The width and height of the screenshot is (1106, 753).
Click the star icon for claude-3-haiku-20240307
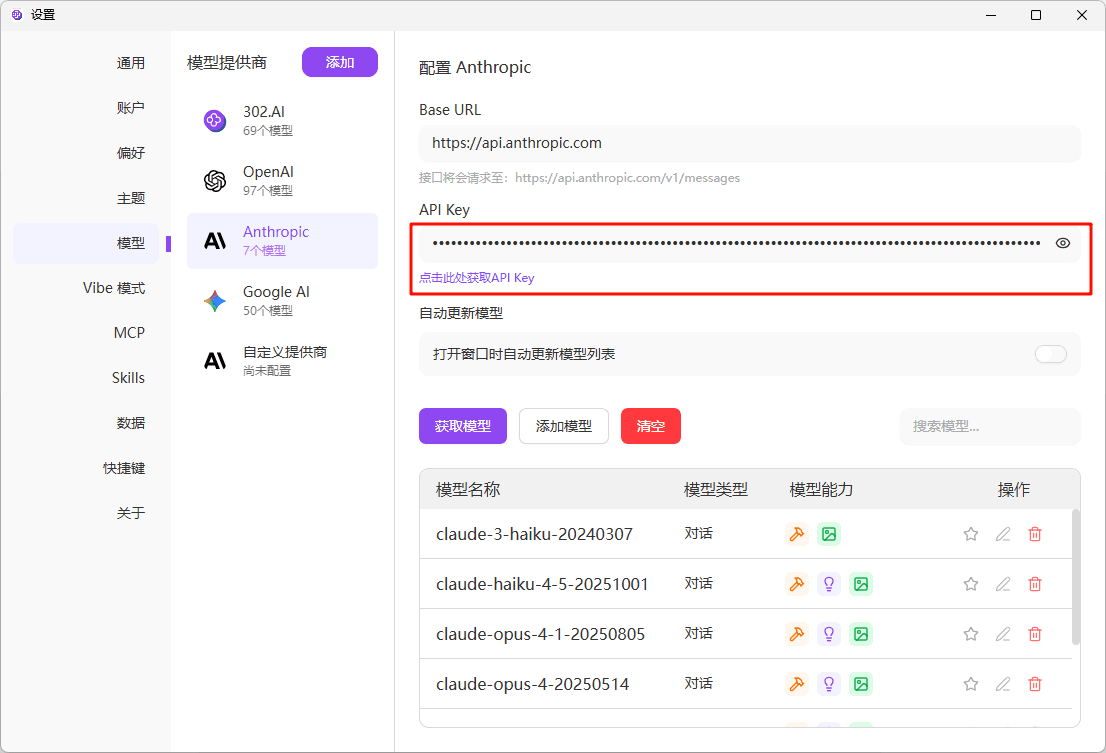pos(971,534)
